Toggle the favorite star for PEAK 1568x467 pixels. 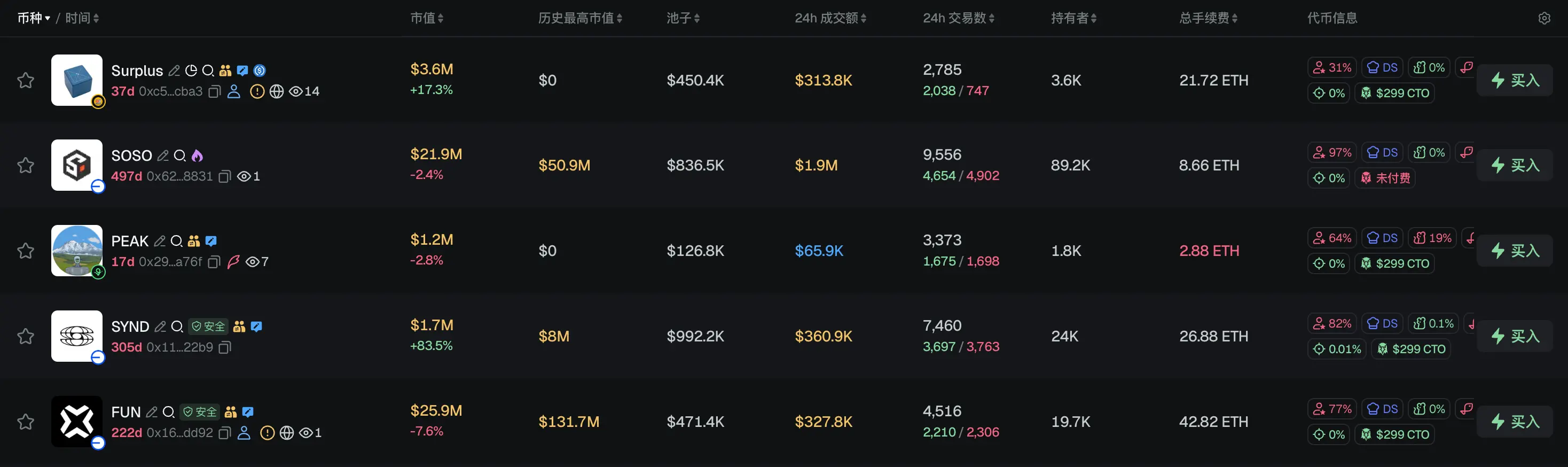pyautogui.click(x=26, y=251)
